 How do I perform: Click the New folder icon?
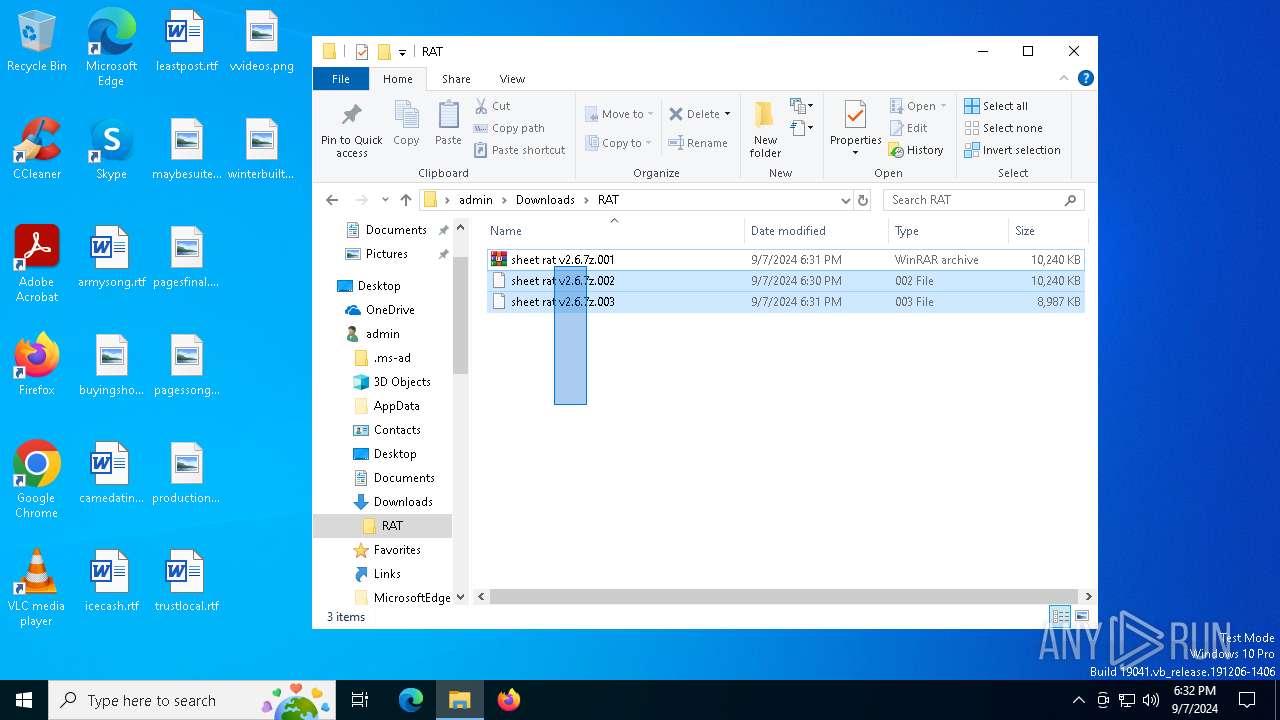click(x=765, y=115)
